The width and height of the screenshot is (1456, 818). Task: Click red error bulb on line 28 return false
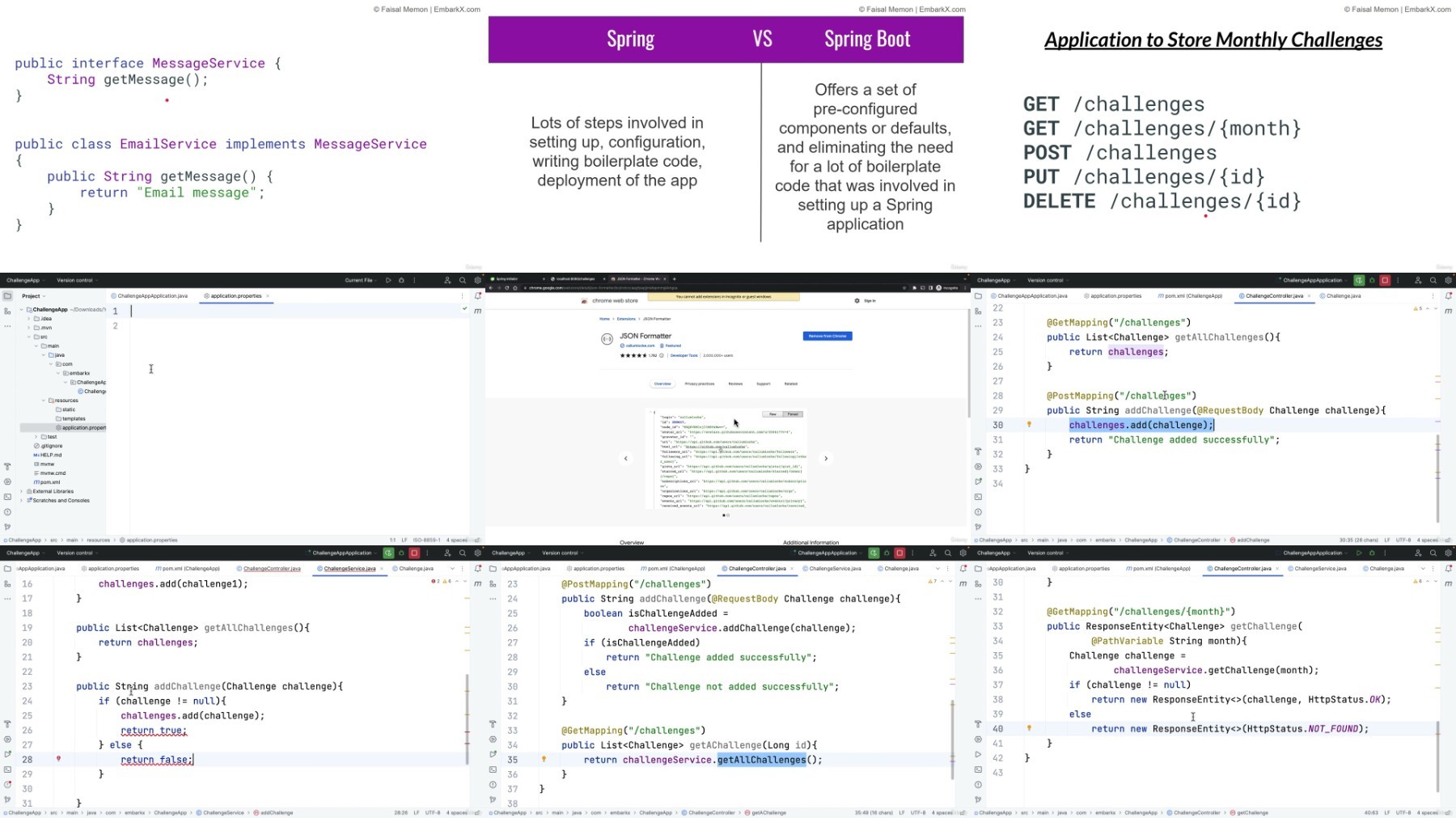click(58, 759)
